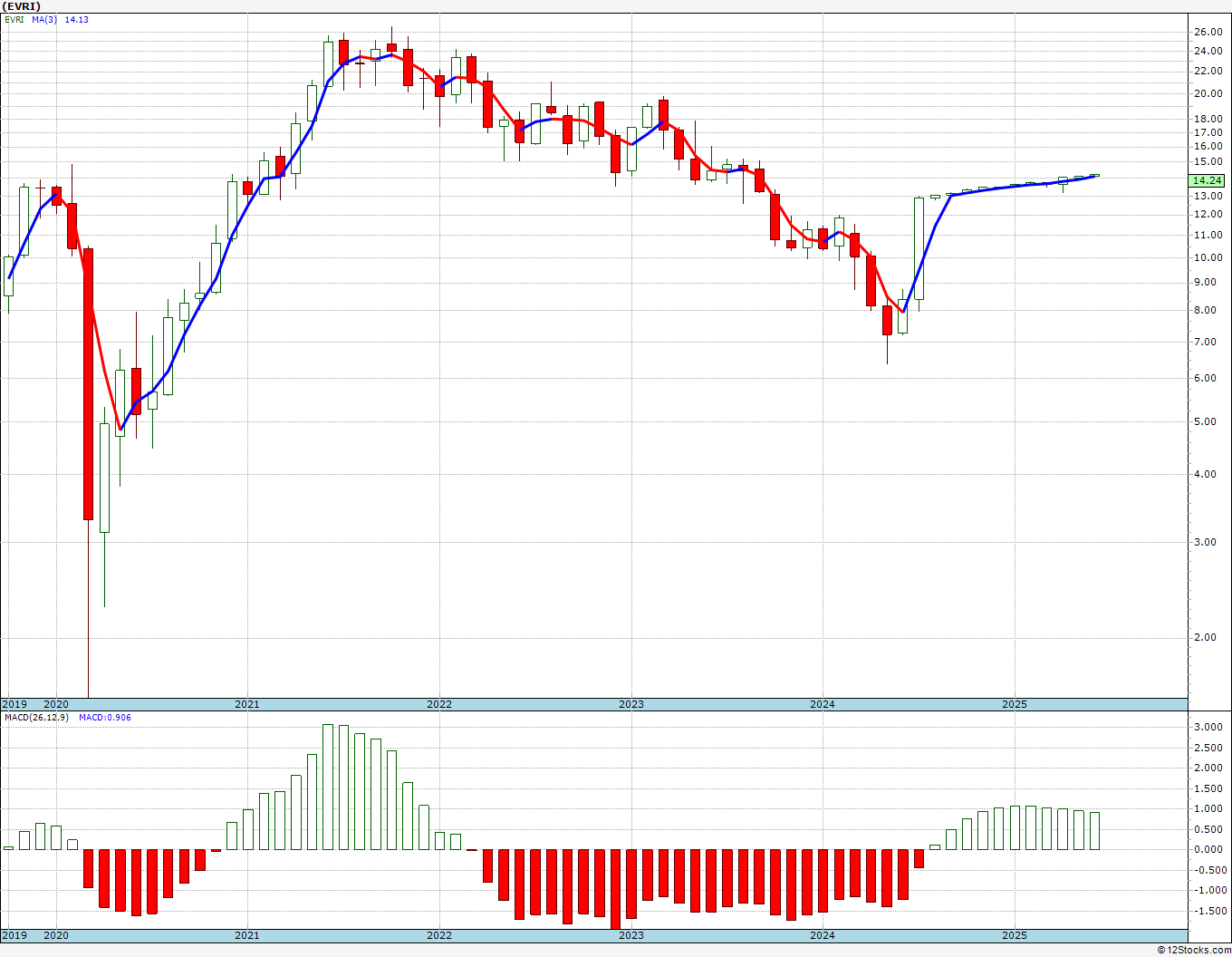Select the 2.000 MACD axis label
The width and height of the screenshot is (1232, 957).
[x=1208, y=768]
